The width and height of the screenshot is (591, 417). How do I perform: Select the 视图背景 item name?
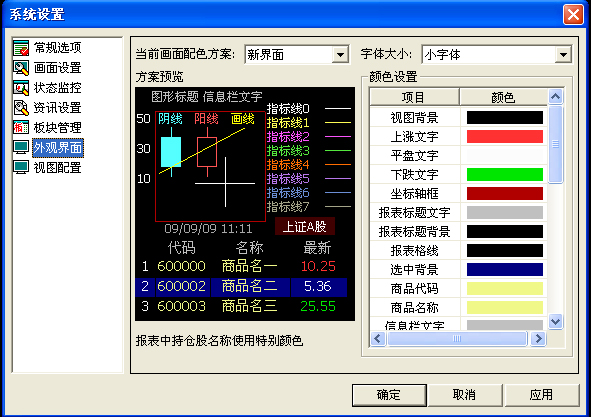pyautogui.click(x=414, y=118)
